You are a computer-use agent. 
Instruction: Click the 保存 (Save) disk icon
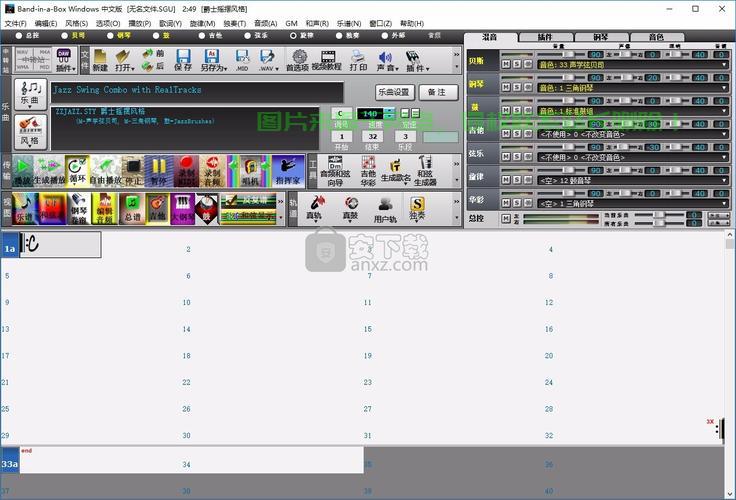pos(183,60)
